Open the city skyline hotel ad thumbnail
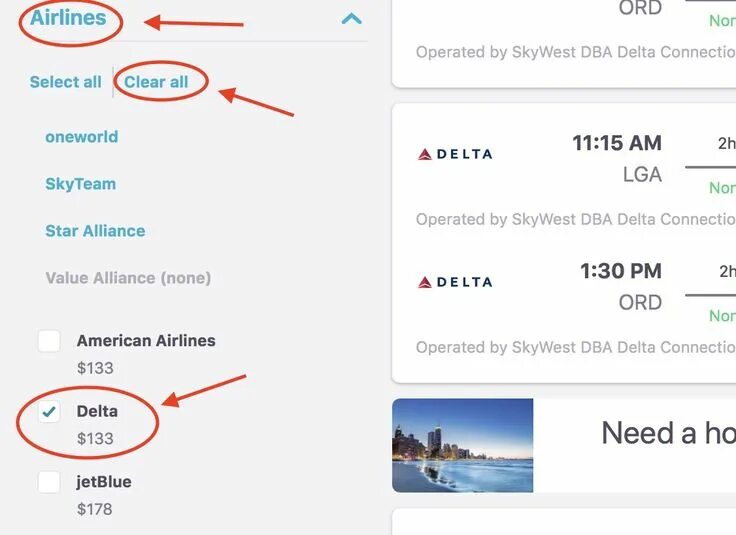Image resolution: width=736 pixels, height=535 pixels. tap(462, 445)
